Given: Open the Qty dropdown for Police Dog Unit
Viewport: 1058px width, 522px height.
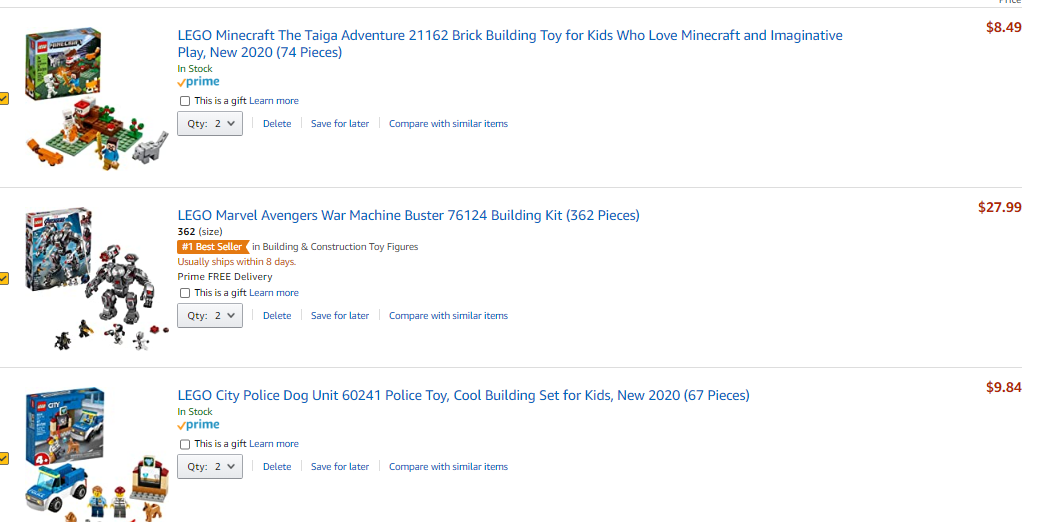Looking at the screenshot, I should point(210,467).
